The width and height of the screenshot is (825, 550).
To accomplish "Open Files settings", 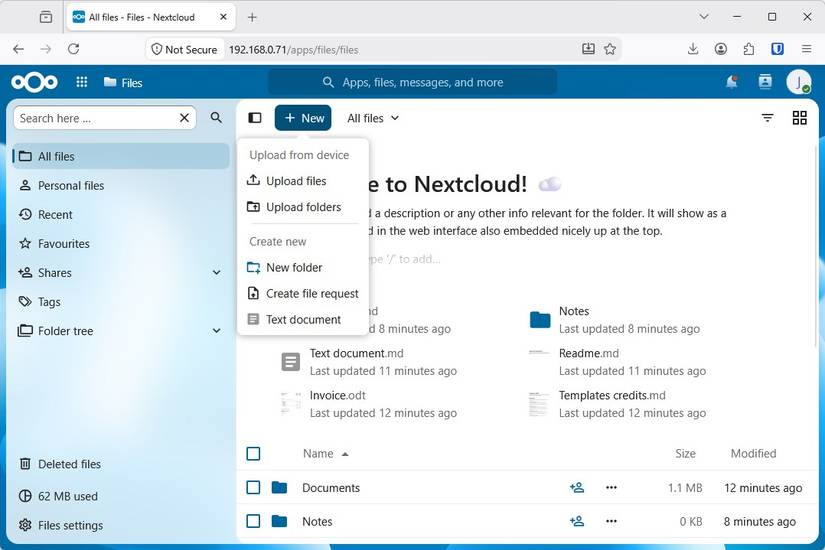I will point(121,525).
